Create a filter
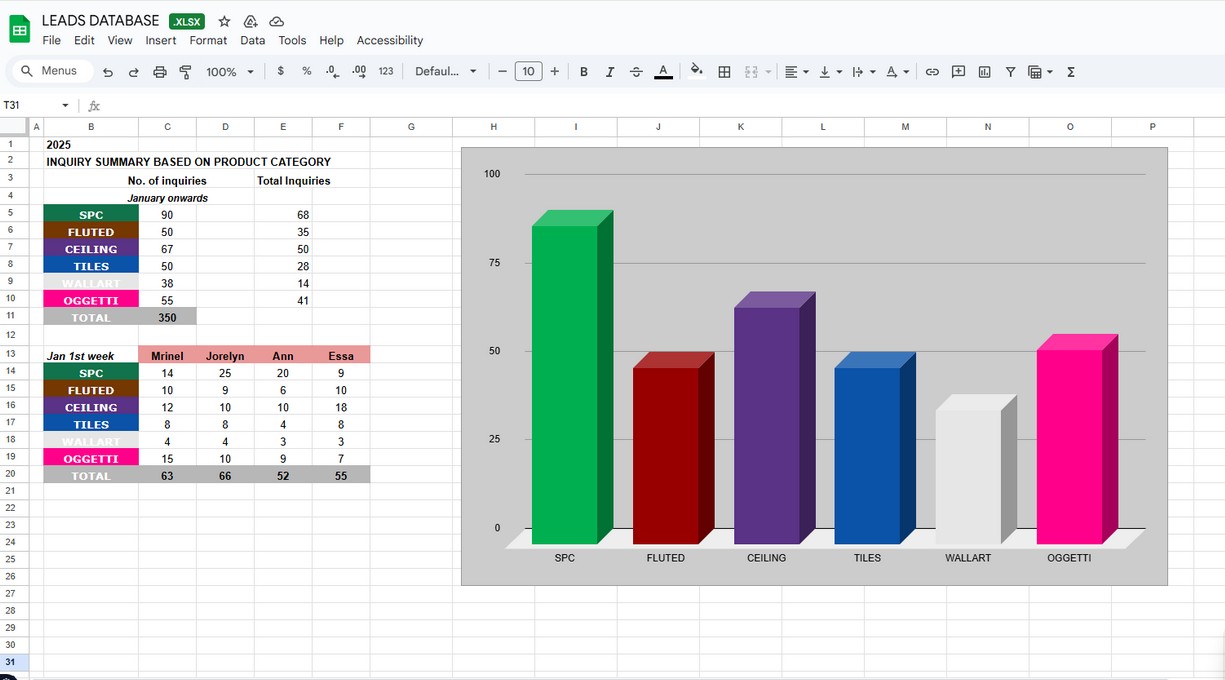1225x680 pixels. (1011, 72)
